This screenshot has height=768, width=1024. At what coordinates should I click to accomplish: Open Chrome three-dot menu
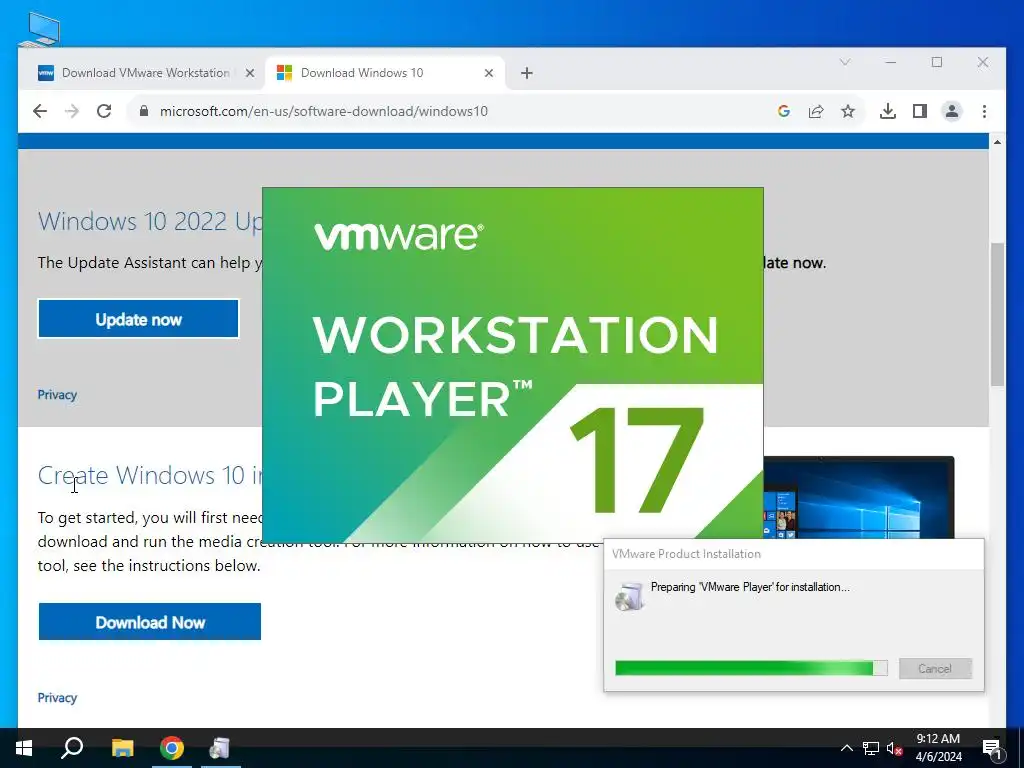point(984,111)
